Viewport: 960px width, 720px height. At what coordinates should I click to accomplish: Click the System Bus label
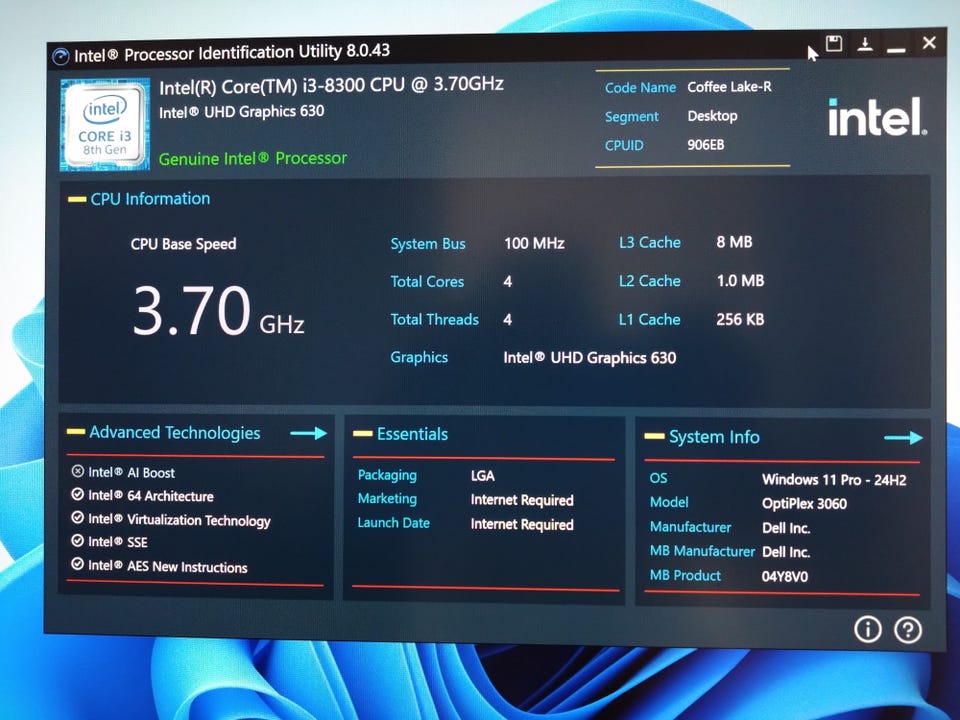pos(428,244)
